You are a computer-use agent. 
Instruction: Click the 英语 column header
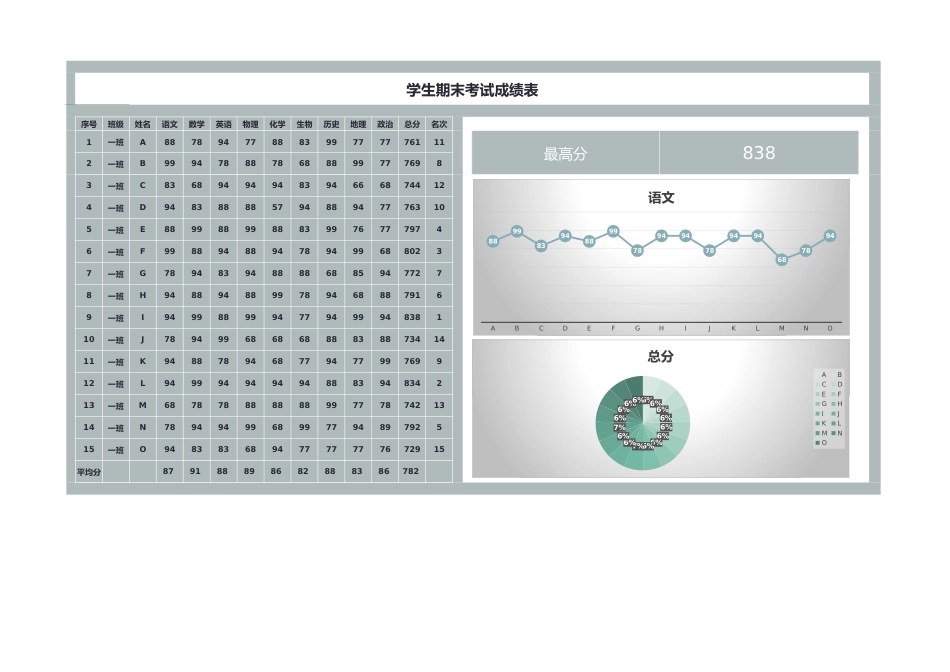224,124
